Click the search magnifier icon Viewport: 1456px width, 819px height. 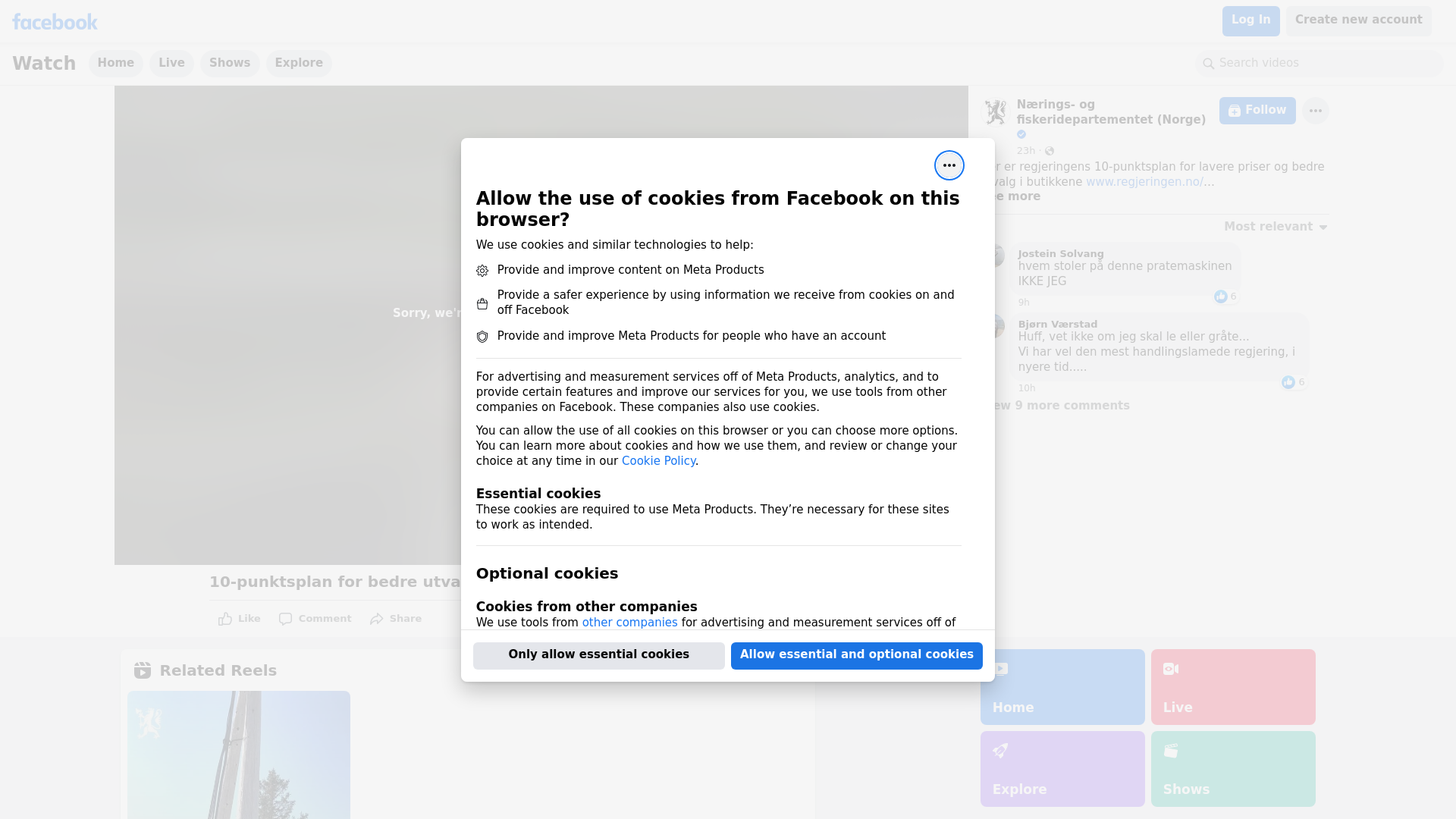(x=1209, y=64)
